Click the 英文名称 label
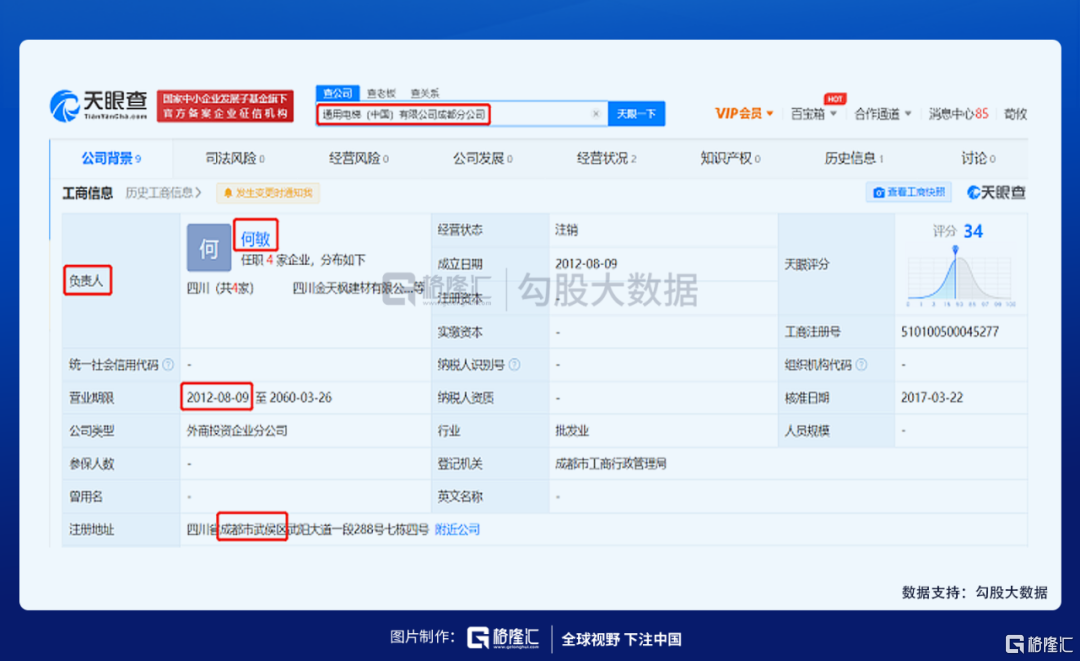The height and width of the screenshot is (661, 1080). (x=460, y=496)
